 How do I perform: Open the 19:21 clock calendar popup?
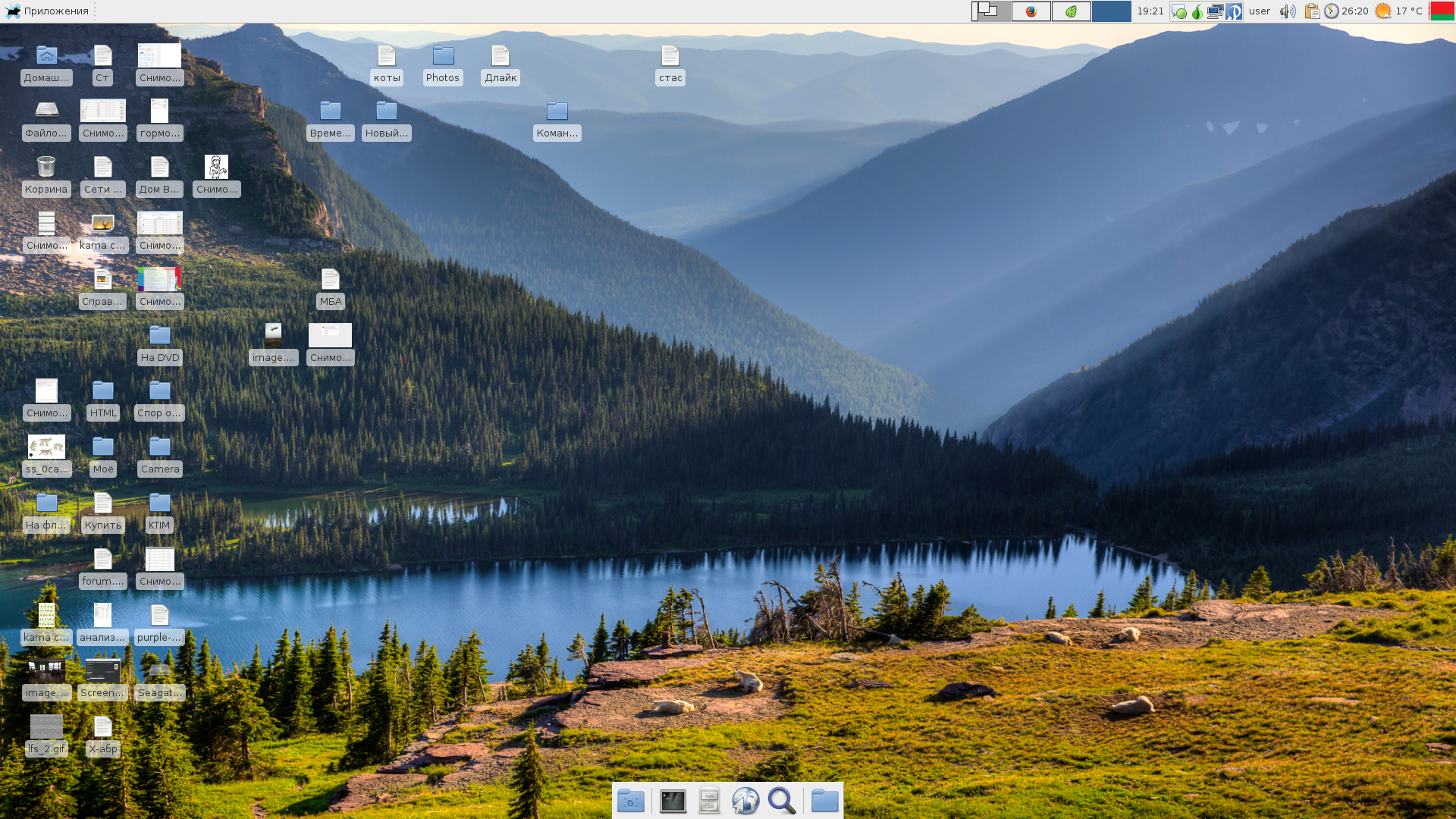pyautogui.click(x=1150, y=11)
